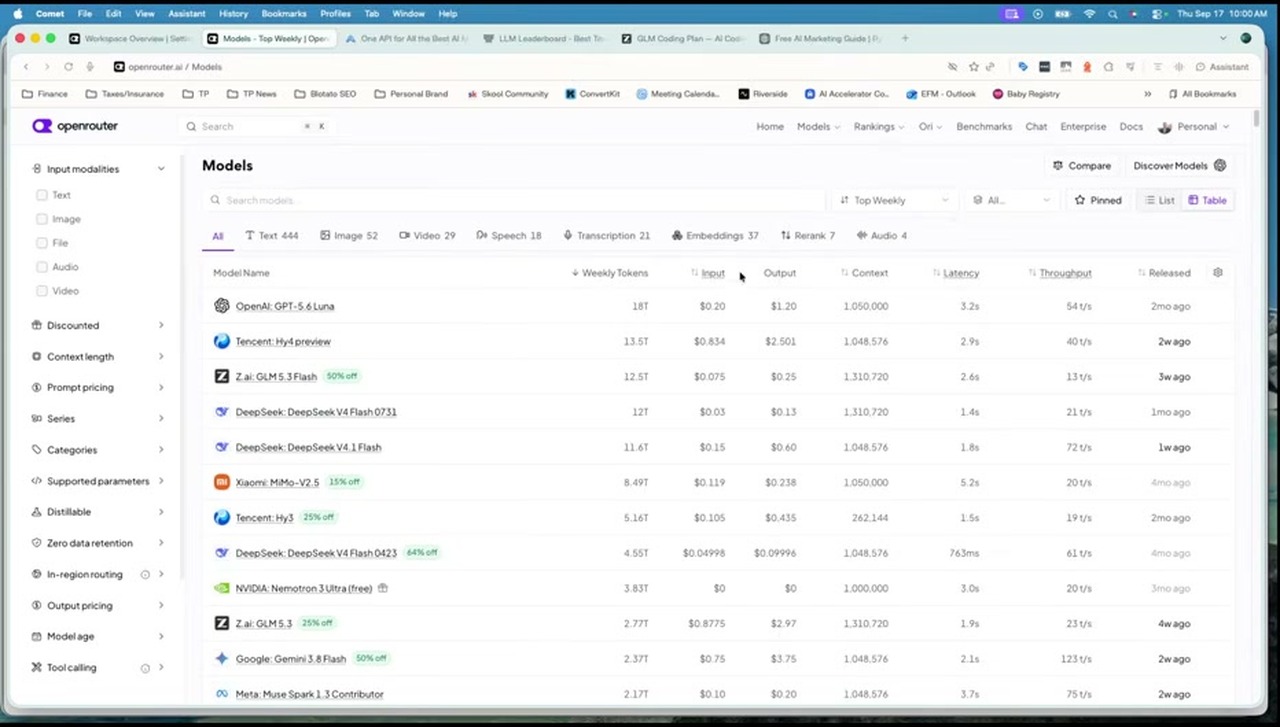The height and width of the screenshot is (727, 1280).
Task: Click the info icon next to Tool calling
Action: 145,668
